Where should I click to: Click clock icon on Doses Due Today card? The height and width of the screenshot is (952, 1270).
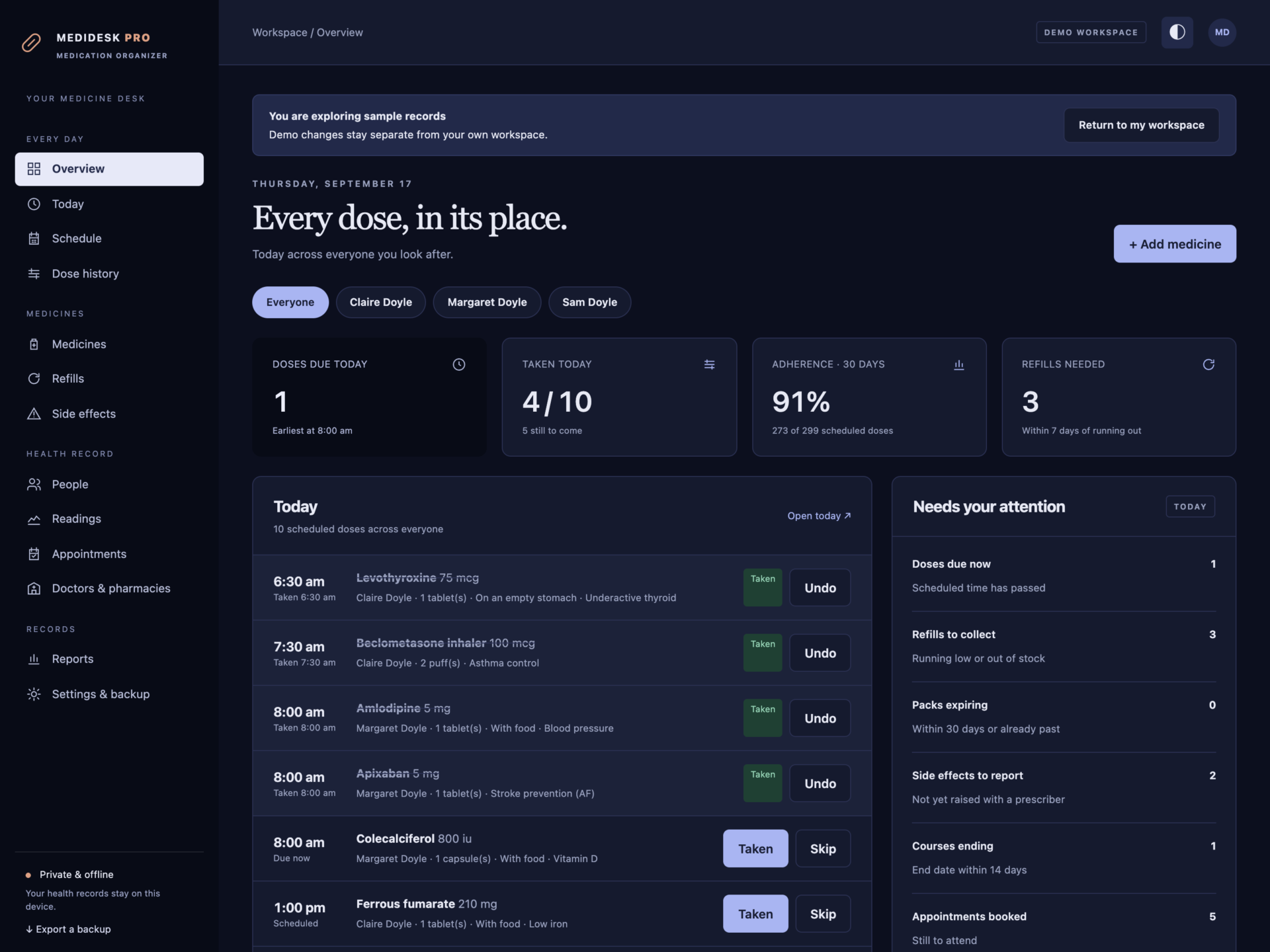(x=459, y=364)
